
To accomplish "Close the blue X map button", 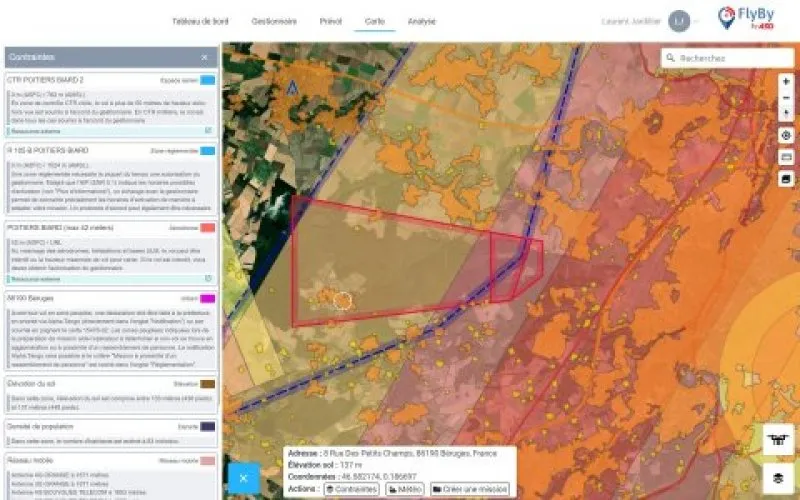I will 243,478.
